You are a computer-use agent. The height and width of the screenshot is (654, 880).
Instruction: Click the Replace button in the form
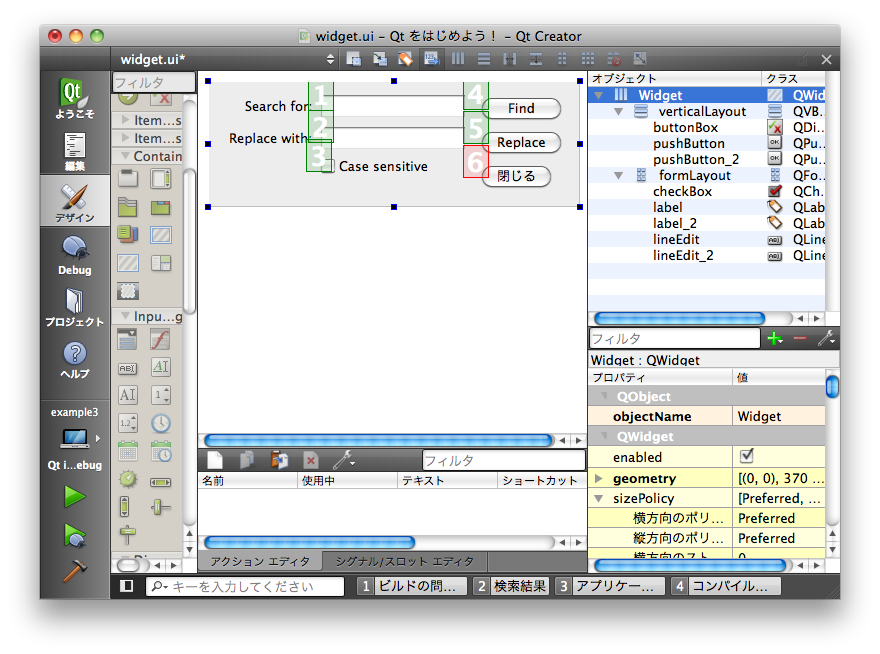[x=521, y=142]
